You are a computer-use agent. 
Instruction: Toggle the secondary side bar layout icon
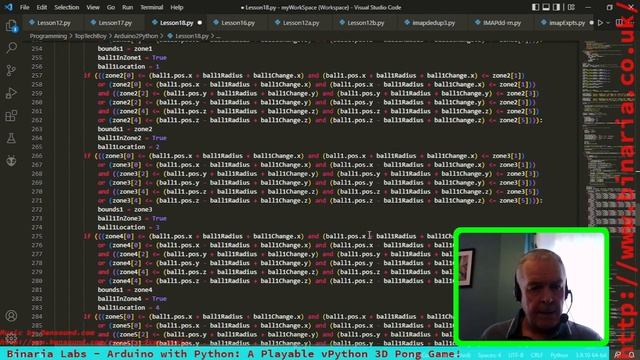point(556,7)
